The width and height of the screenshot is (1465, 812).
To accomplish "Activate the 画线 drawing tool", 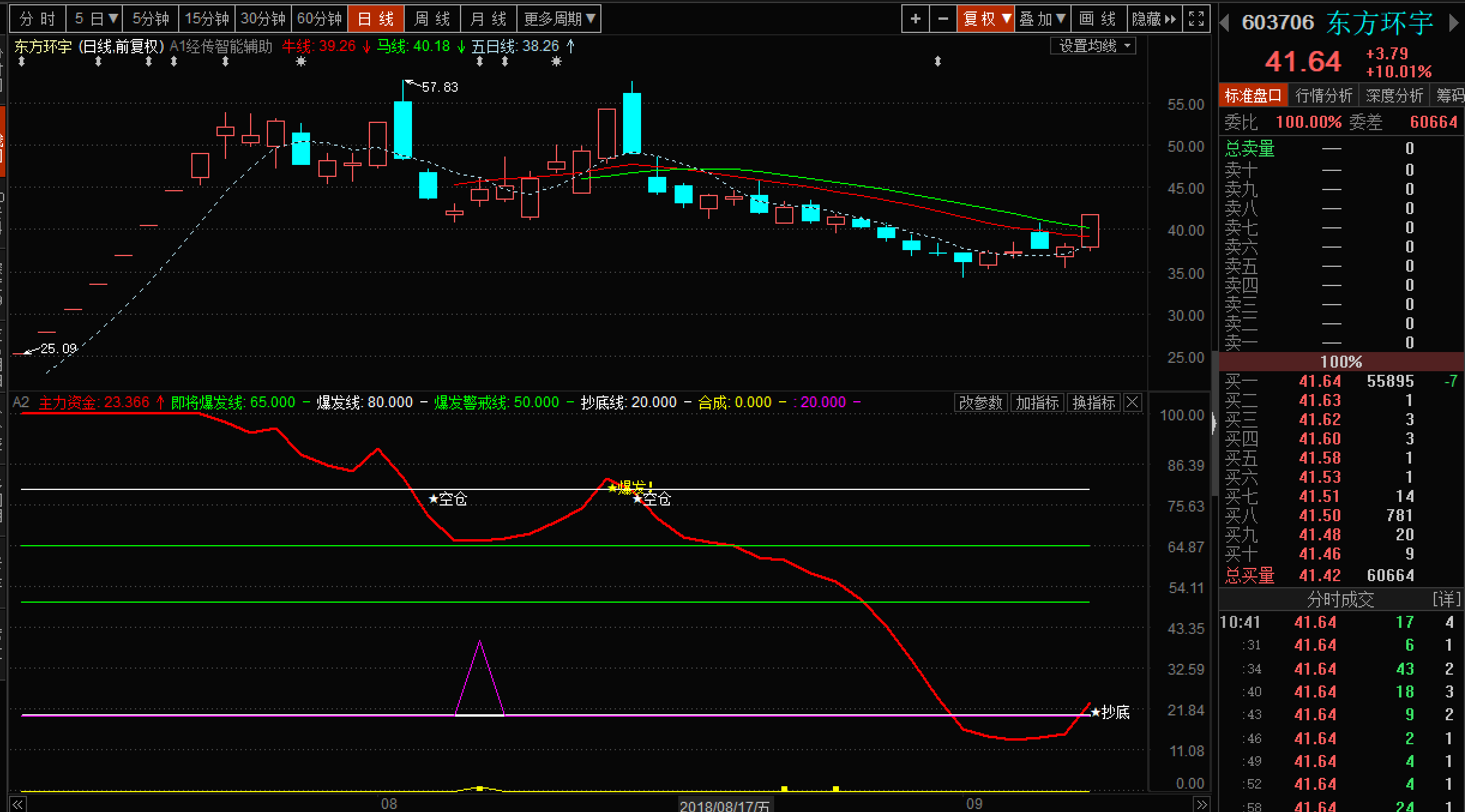I will point(1099,19).
